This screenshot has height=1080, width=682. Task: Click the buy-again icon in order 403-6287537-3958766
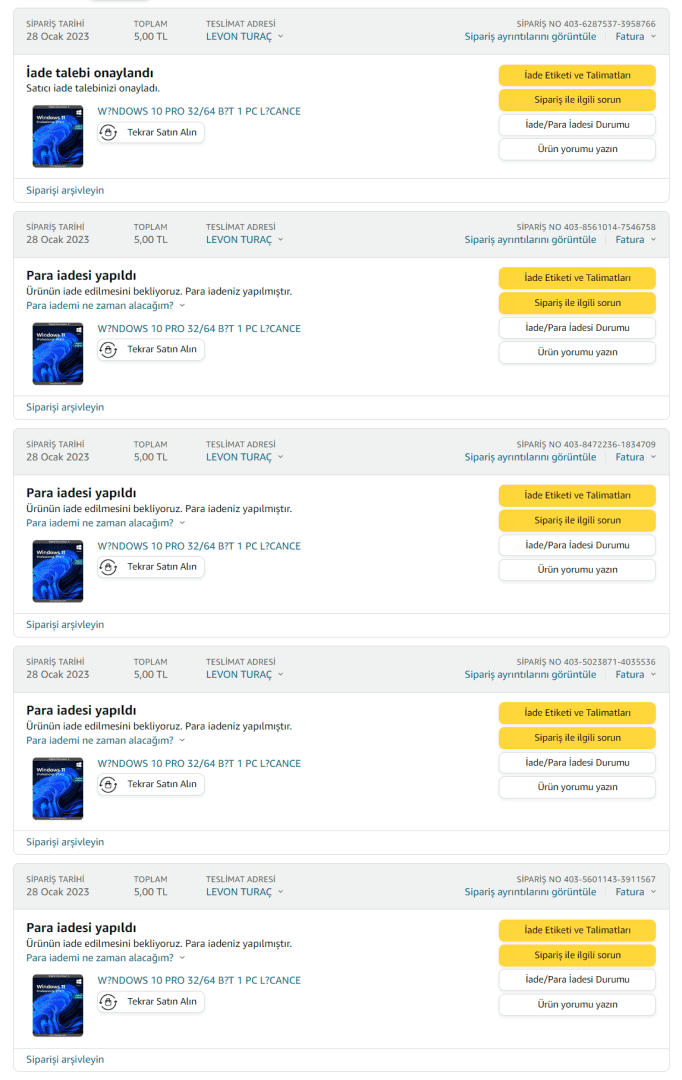(109, 132)
